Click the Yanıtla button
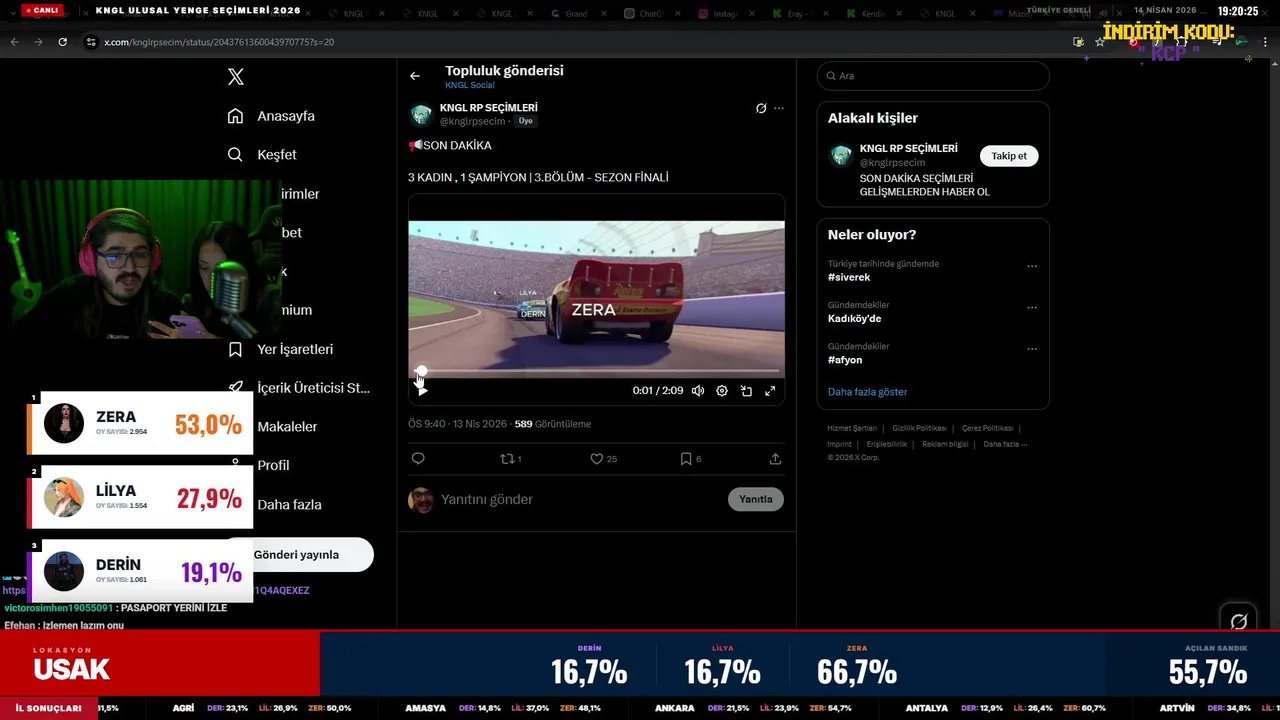 [x=756, y=499]
